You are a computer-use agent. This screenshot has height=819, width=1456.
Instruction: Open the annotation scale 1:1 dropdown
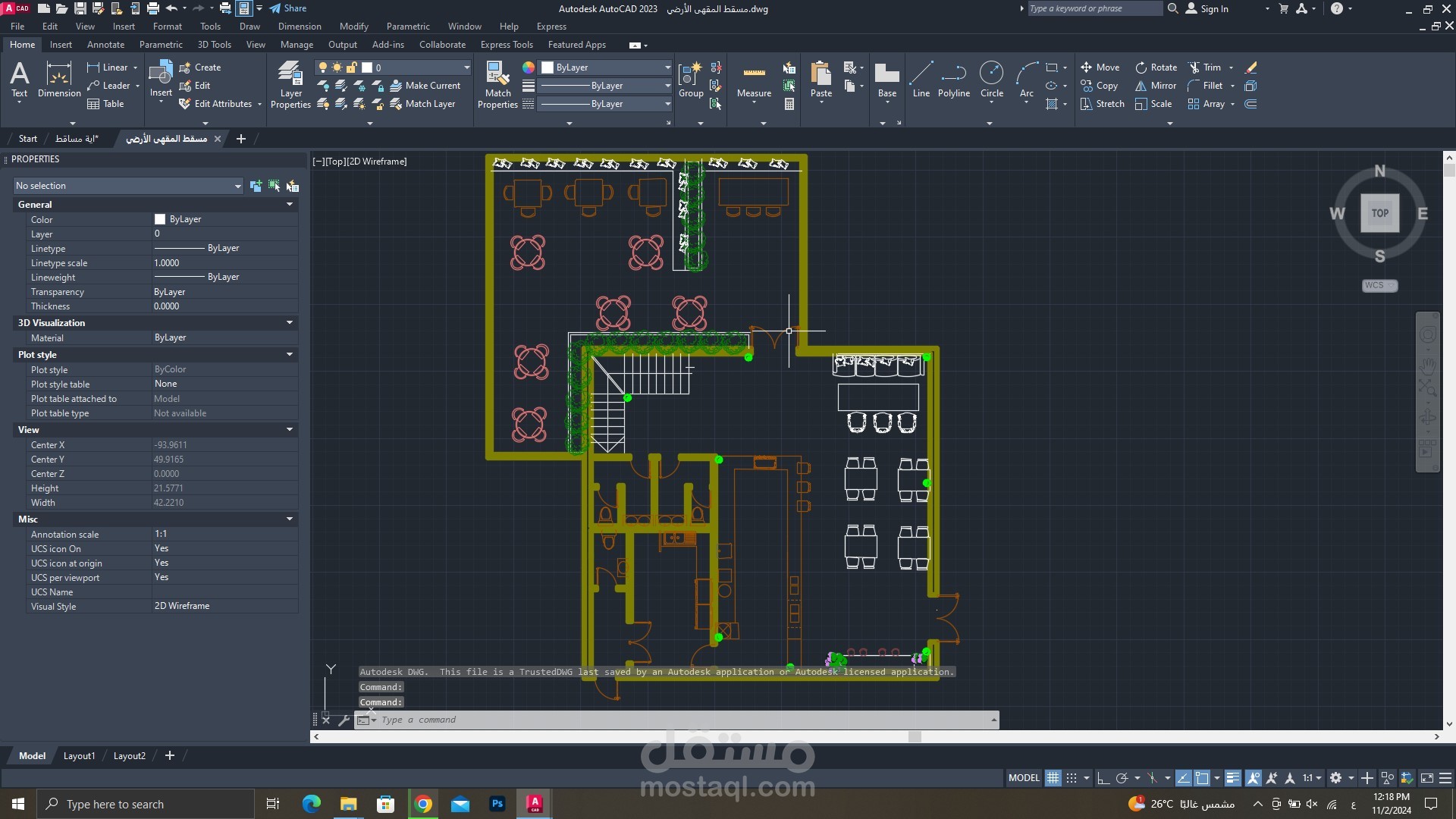(x=1312, y=778)
